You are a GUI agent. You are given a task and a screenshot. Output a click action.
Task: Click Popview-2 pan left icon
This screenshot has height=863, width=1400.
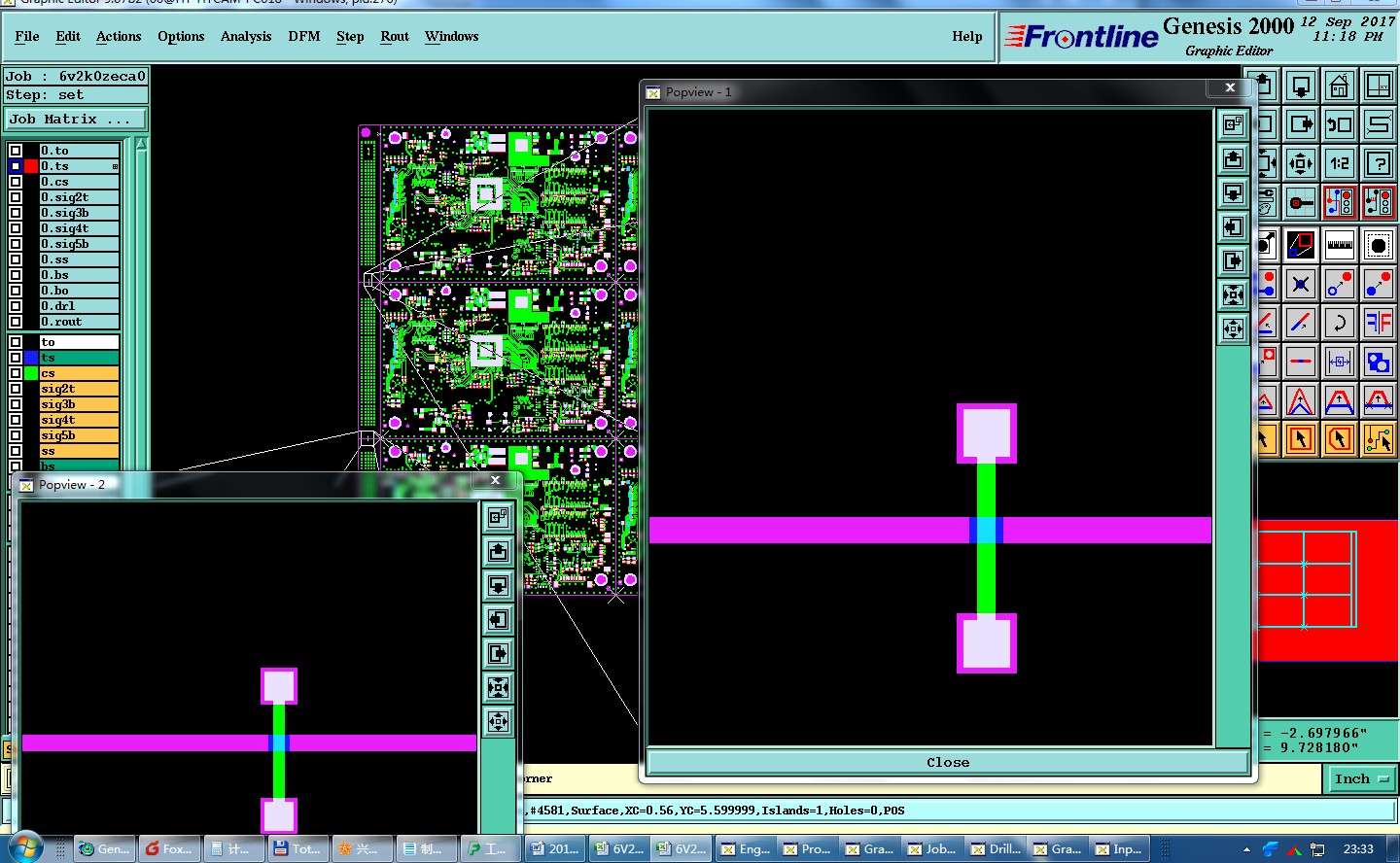point(499,620)
